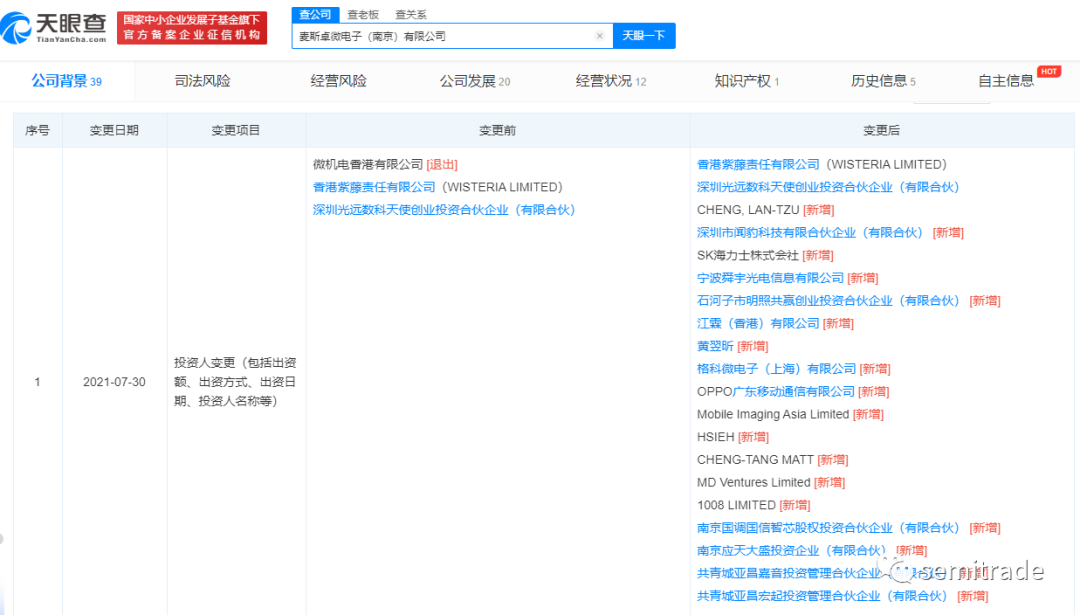The image size is (1080, 615).
Task: Click the 2021-07-30 change date cell
Action: (114, 382)
